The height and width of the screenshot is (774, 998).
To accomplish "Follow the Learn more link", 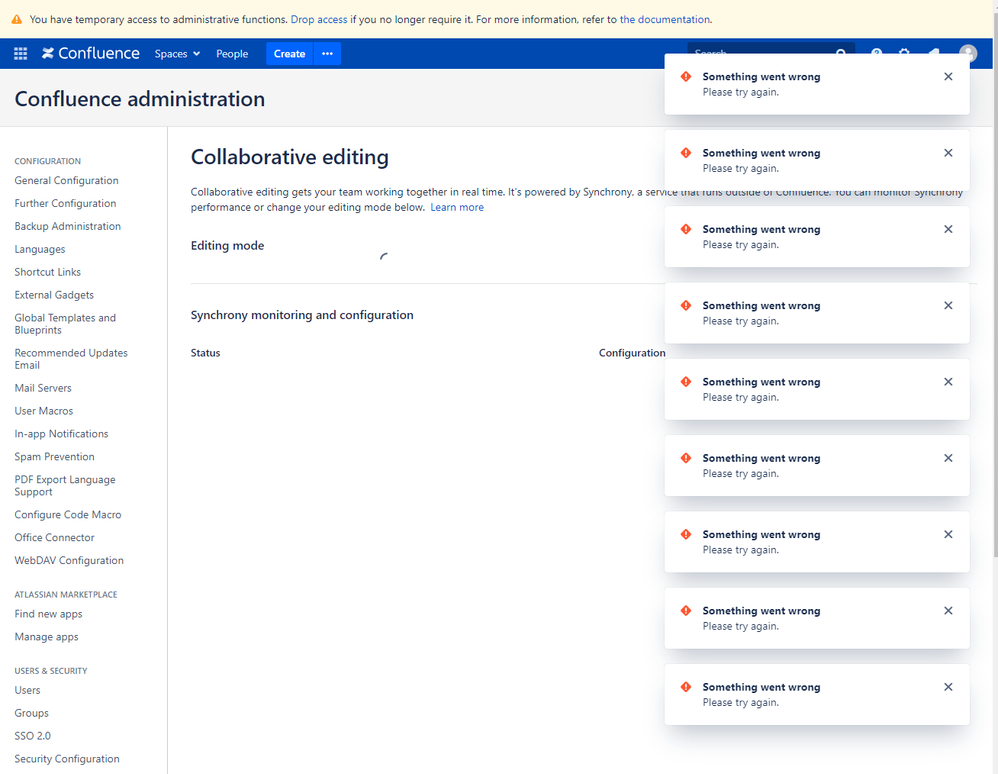I will (457, 207).
